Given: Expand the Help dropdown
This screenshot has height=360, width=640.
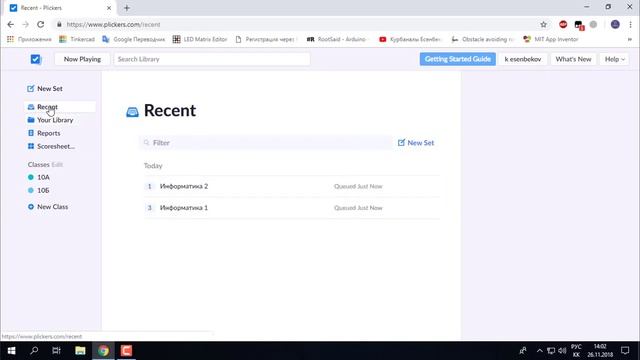Looking at the screenshot, I should pyautogui.click(x=614, y=59).
